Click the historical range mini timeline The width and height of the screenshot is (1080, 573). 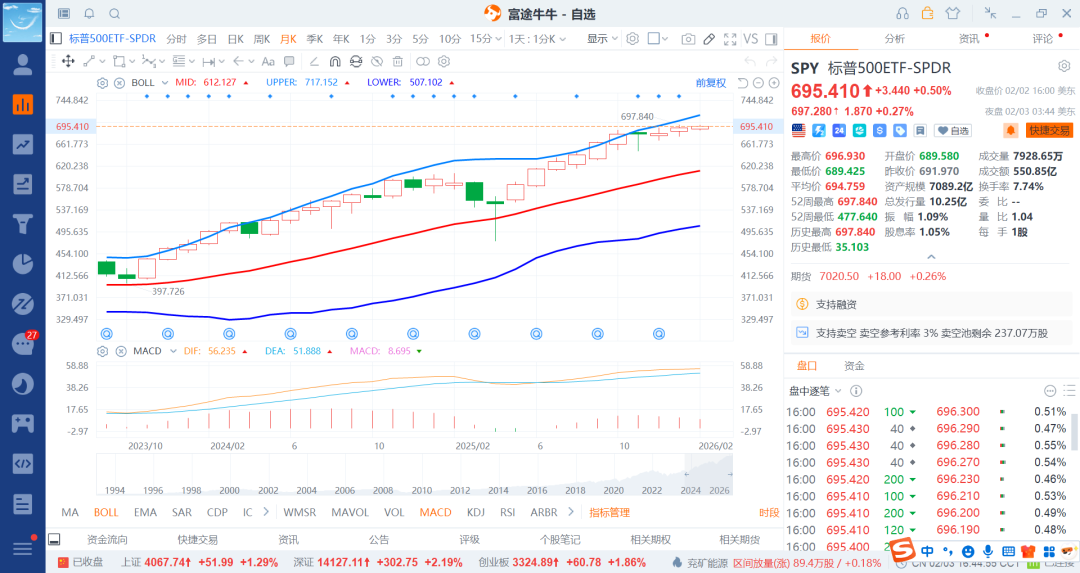tap(414, 475)
